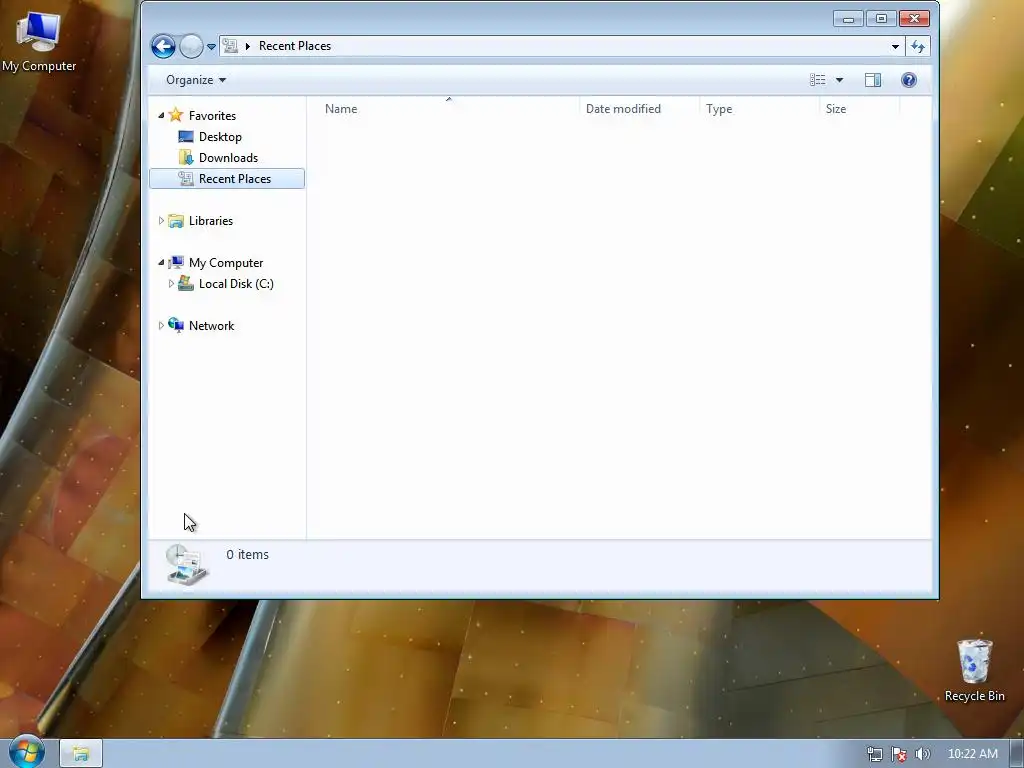Sort by the Type column

pyautogui.click(x=760, y=108)
